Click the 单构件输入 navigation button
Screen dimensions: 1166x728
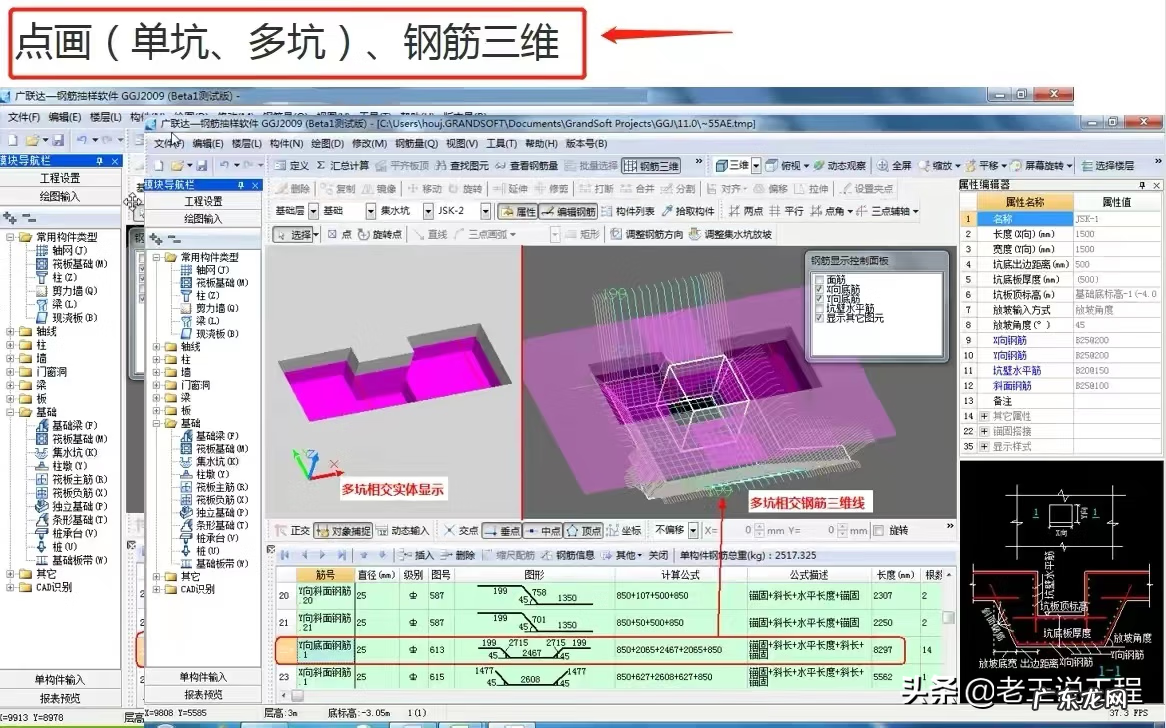click(x=204, y=677)
